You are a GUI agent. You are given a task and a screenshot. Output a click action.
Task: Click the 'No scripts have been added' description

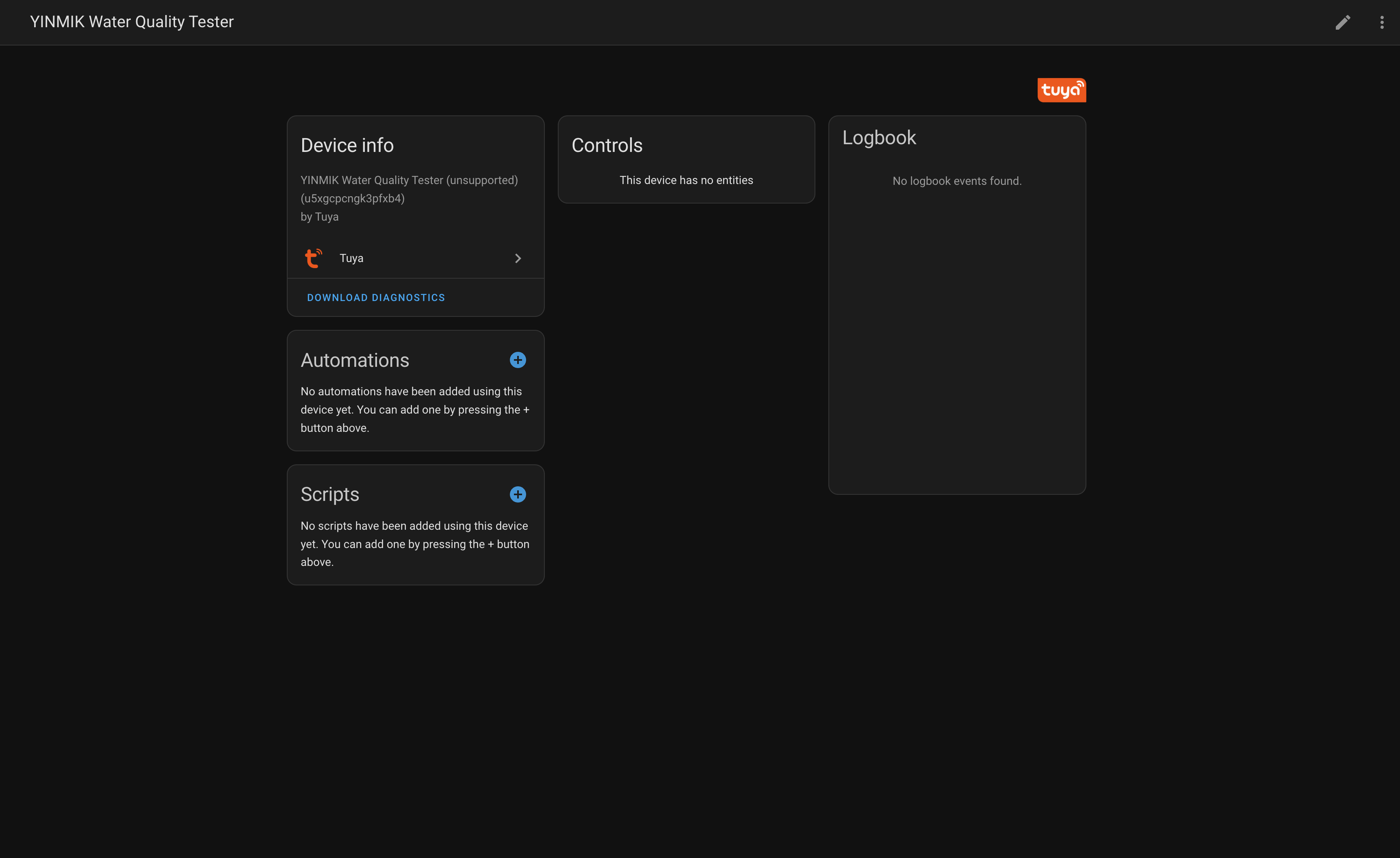click(415, 544)
